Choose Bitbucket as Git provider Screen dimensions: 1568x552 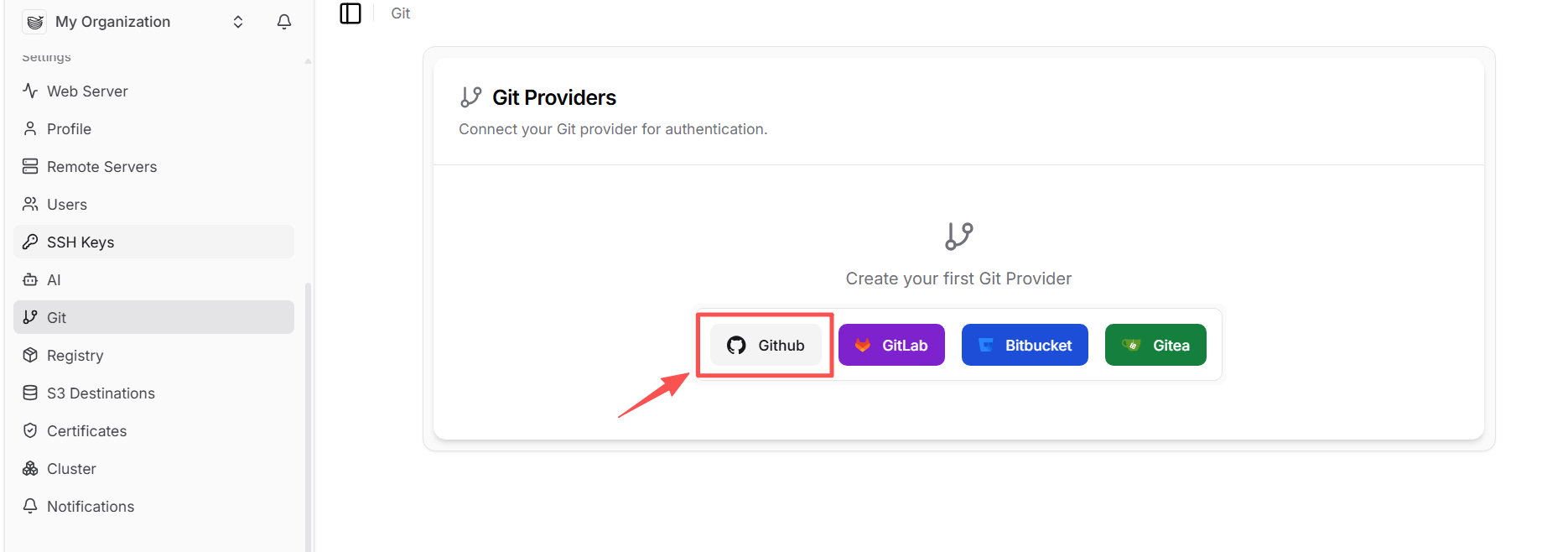(x=1025, y=344)
